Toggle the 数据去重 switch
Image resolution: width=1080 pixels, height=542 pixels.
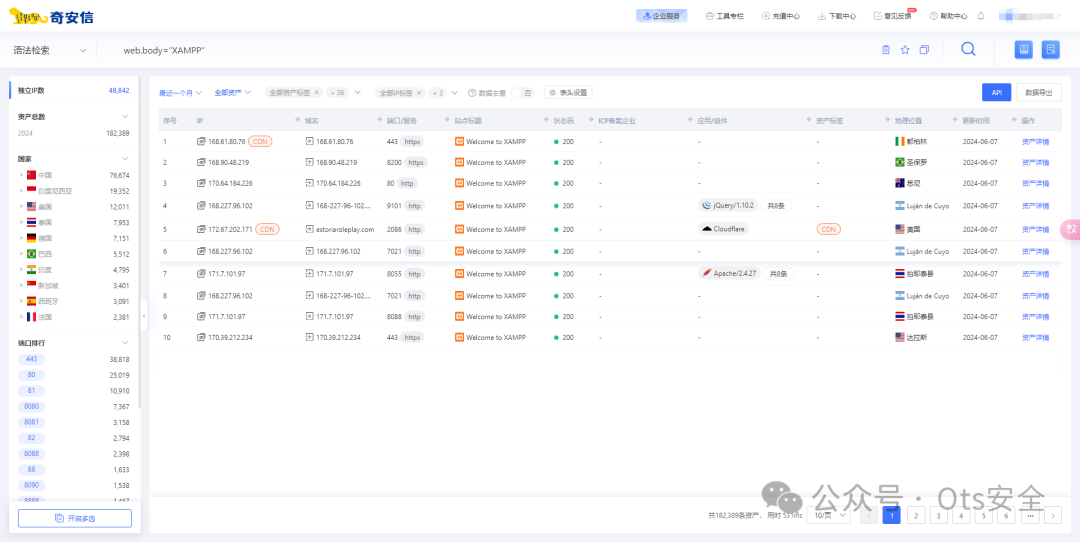coord(521,93)
